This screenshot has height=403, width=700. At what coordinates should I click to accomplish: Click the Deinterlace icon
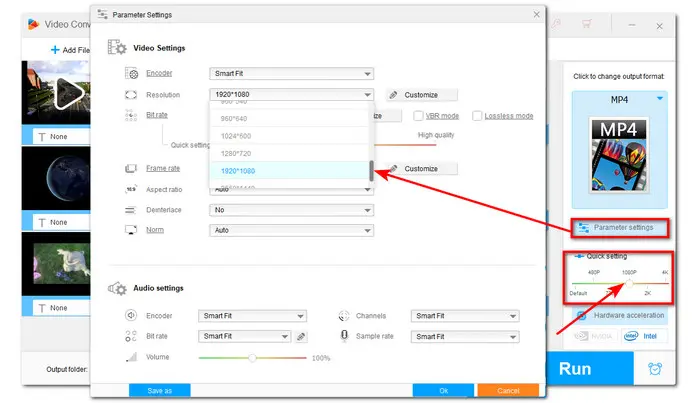(x=131, y=210)
